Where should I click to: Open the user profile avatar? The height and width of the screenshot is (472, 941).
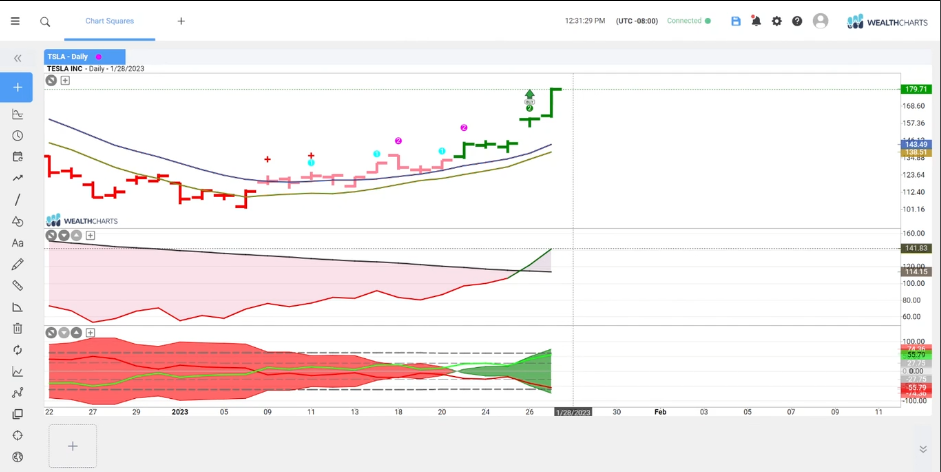pyautogui.click(x=820, y=21)
